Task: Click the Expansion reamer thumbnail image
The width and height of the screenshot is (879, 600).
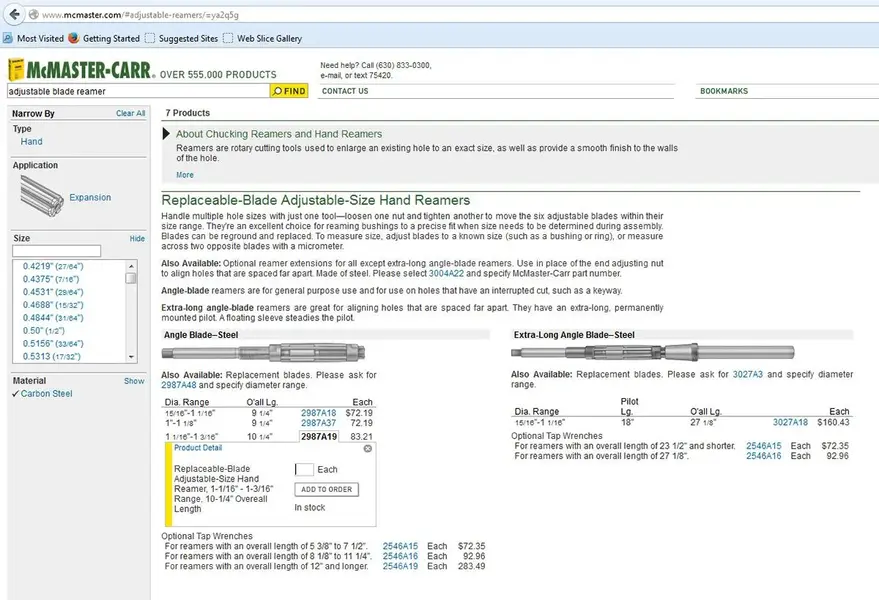Action: 41,196
